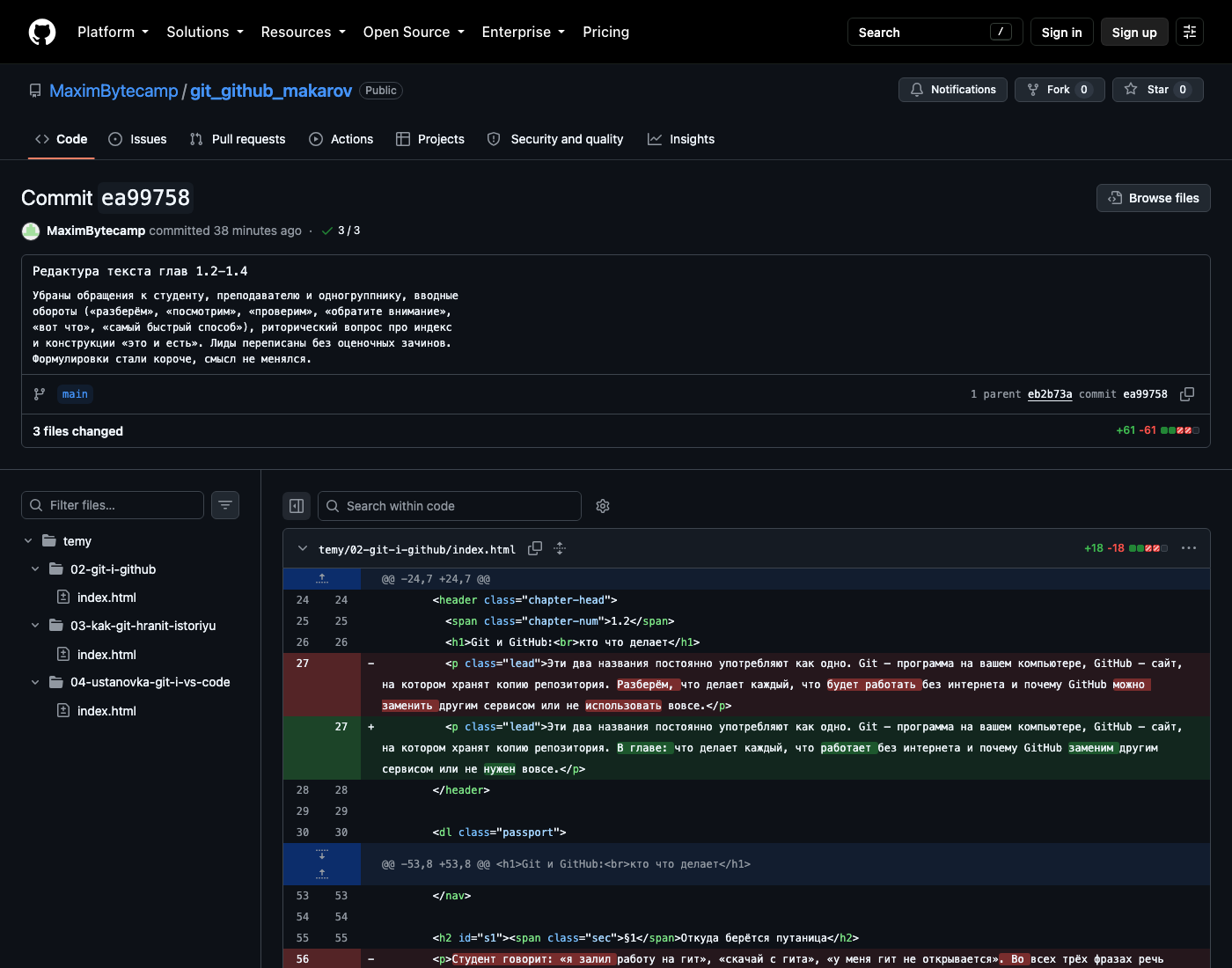The image size is (1232, 968).
Task: Copy full commit SHA ea99758
Action: [1187, 394]
